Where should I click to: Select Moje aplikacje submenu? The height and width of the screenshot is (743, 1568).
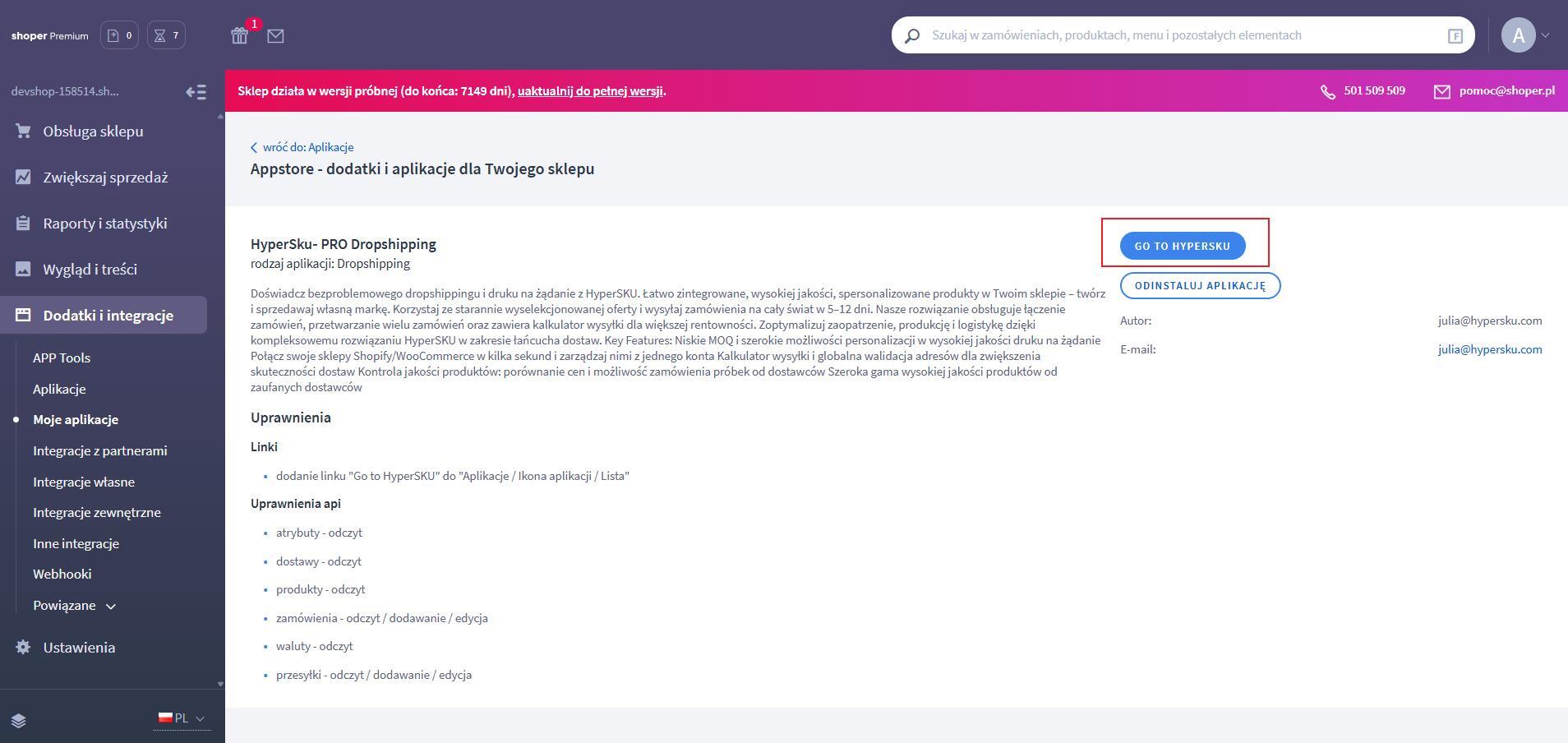tap(76, 419)
